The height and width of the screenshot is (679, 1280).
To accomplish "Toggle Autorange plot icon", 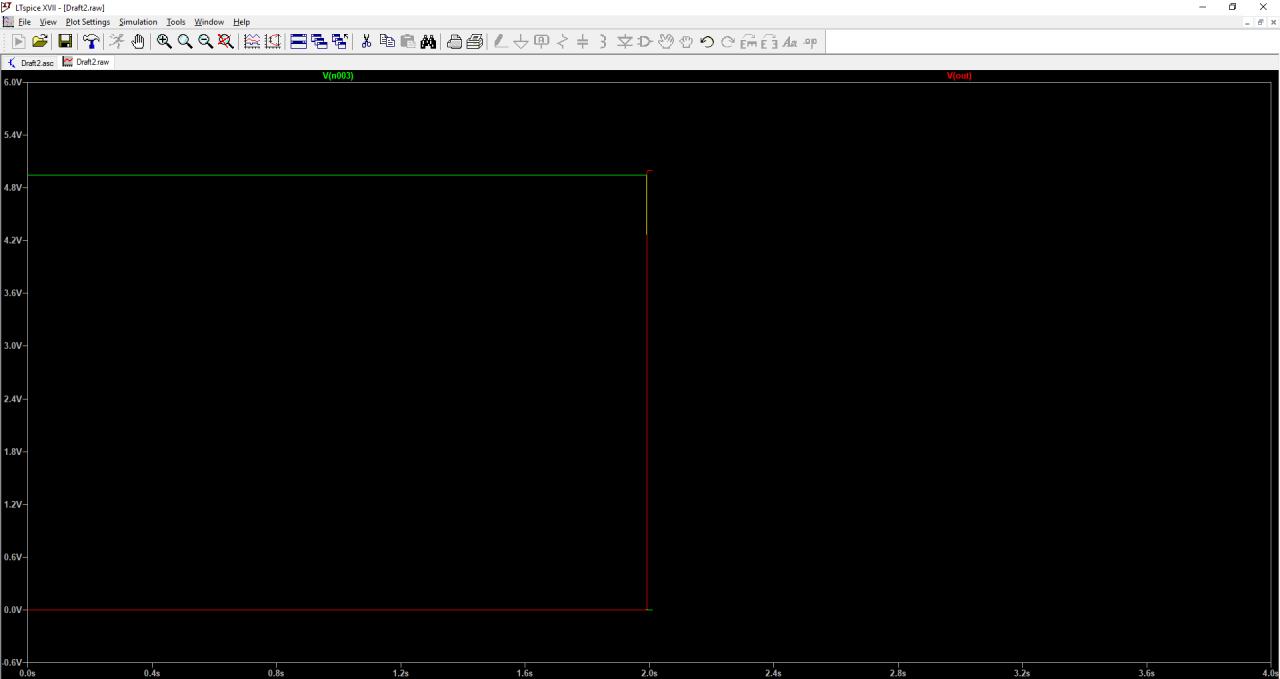I will click(x=252, y=41).
